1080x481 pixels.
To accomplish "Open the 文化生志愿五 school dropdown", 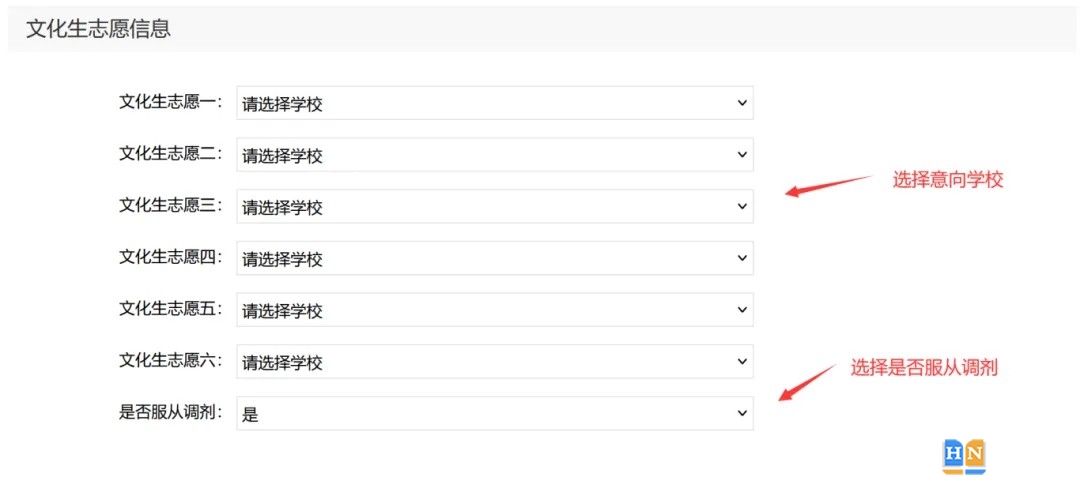I will 495,309.
